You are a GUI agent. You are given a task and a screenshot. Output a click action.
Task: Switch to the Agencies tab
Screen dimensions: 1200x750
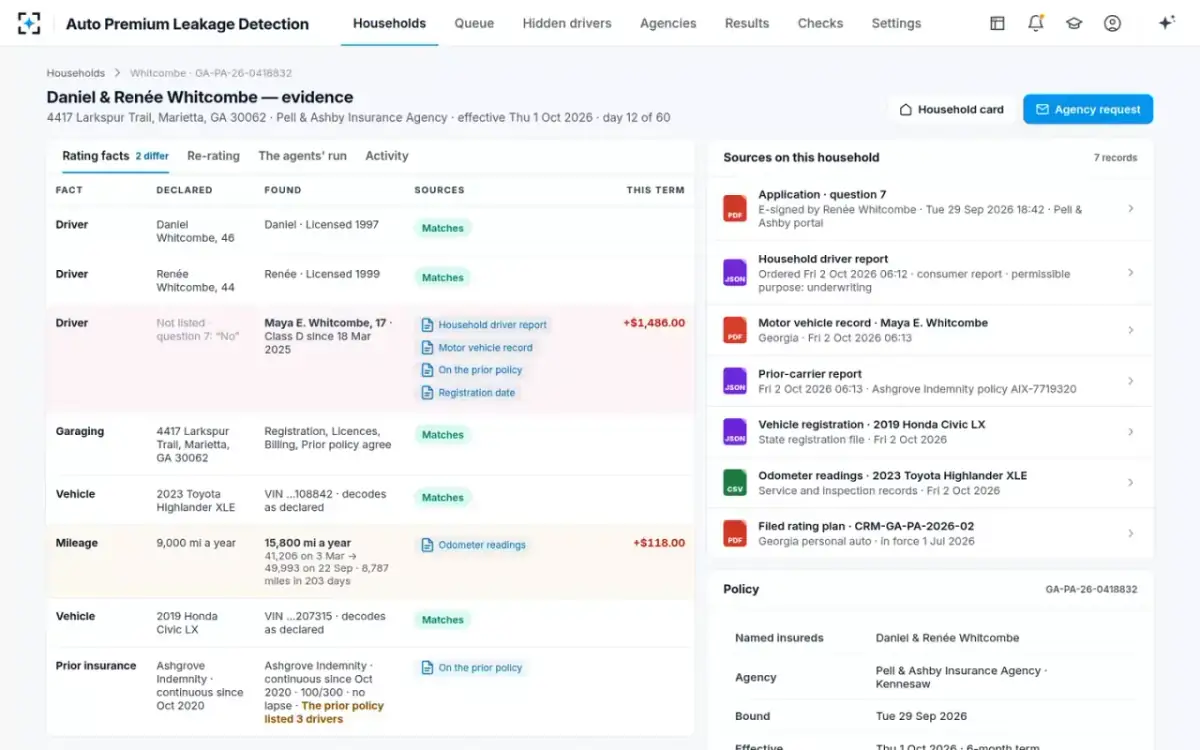(668, 23)
